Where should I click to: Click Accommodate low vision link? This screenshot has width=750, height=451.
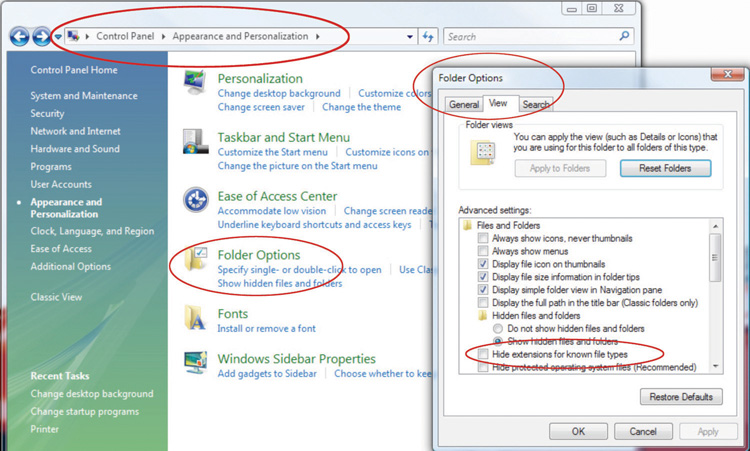(x=272, y=211)
